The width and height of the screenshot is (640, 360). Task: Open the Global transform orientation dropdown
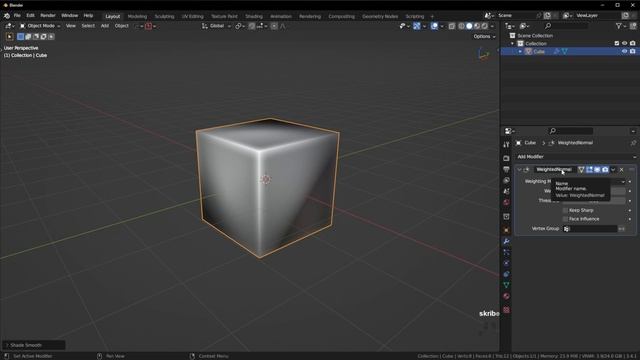click(x=216, y=26)
